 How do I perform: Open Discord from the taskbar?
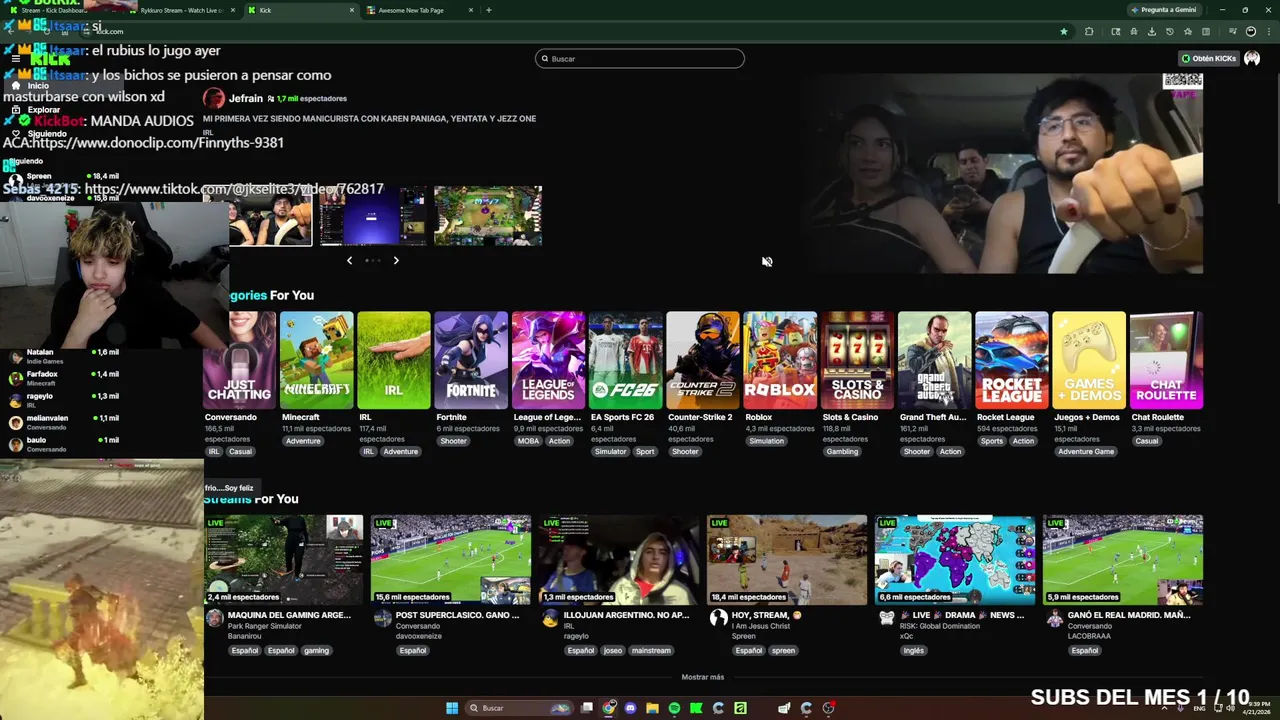(x=630, y=708)
